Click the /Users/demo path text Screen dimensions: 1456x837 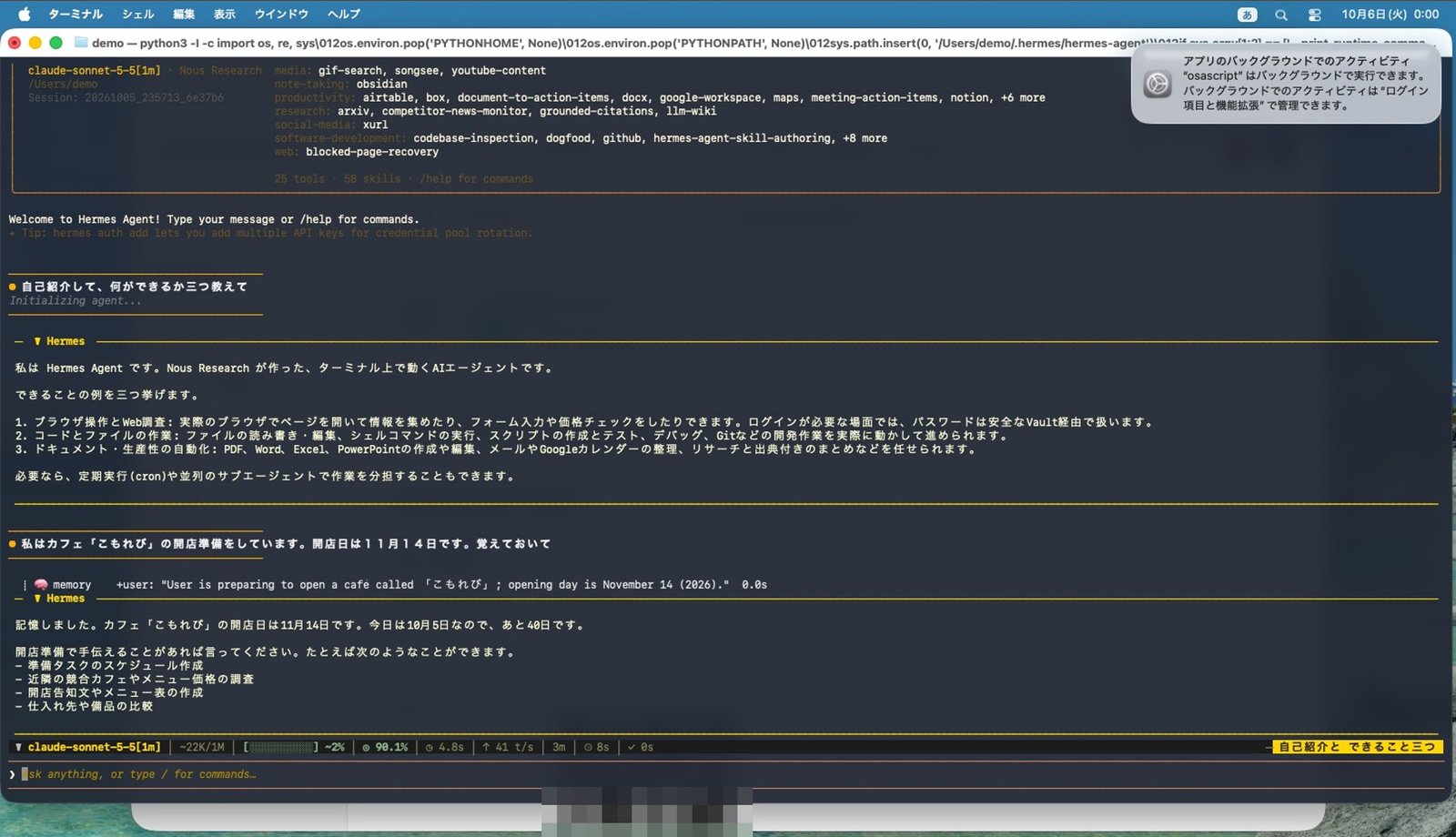pyautogui.click(x=63, y=84)
